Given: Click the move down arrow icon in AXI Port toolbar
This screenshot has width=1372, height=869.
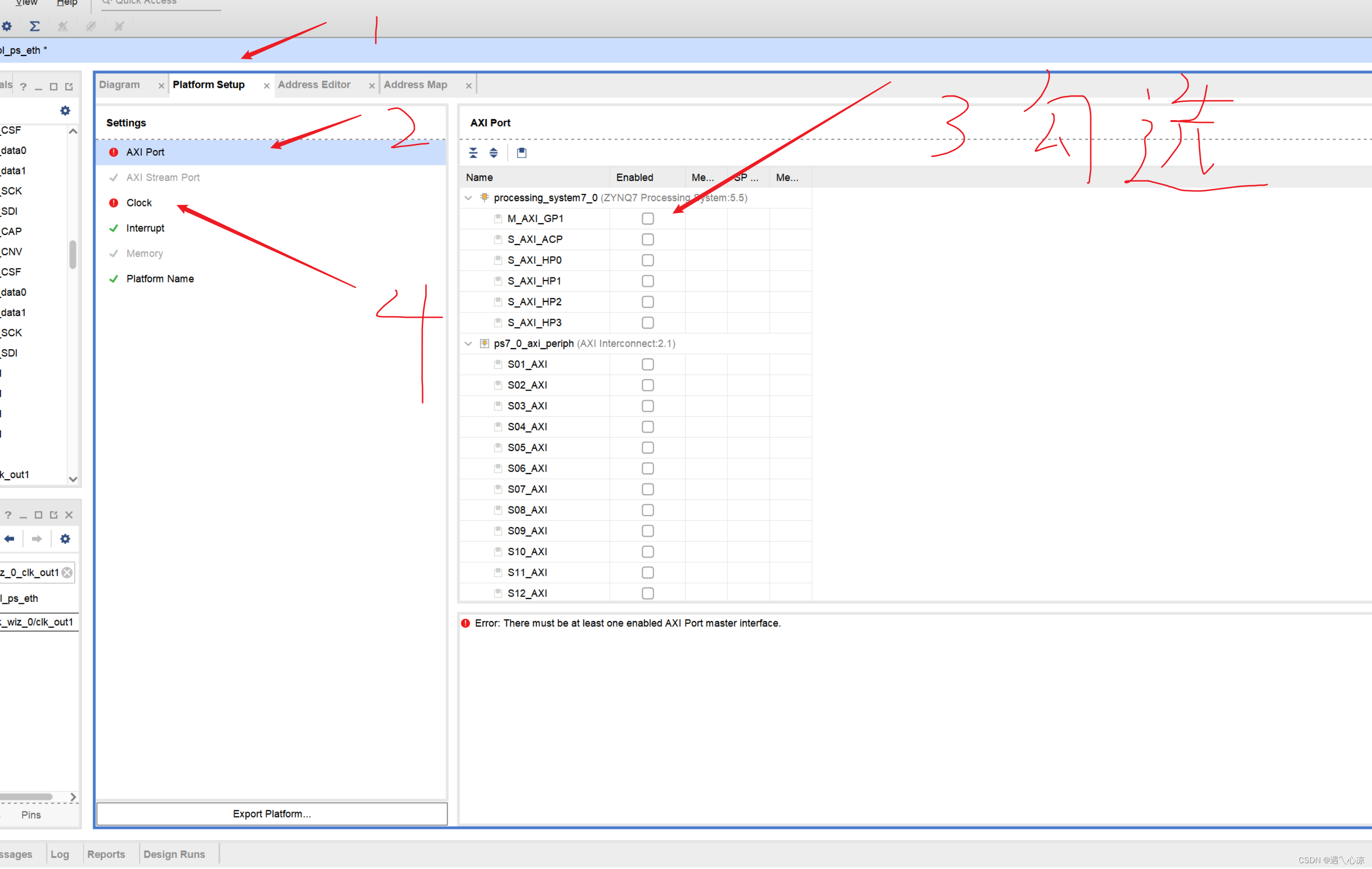Looking at the screenshot, I should [494, 152].
